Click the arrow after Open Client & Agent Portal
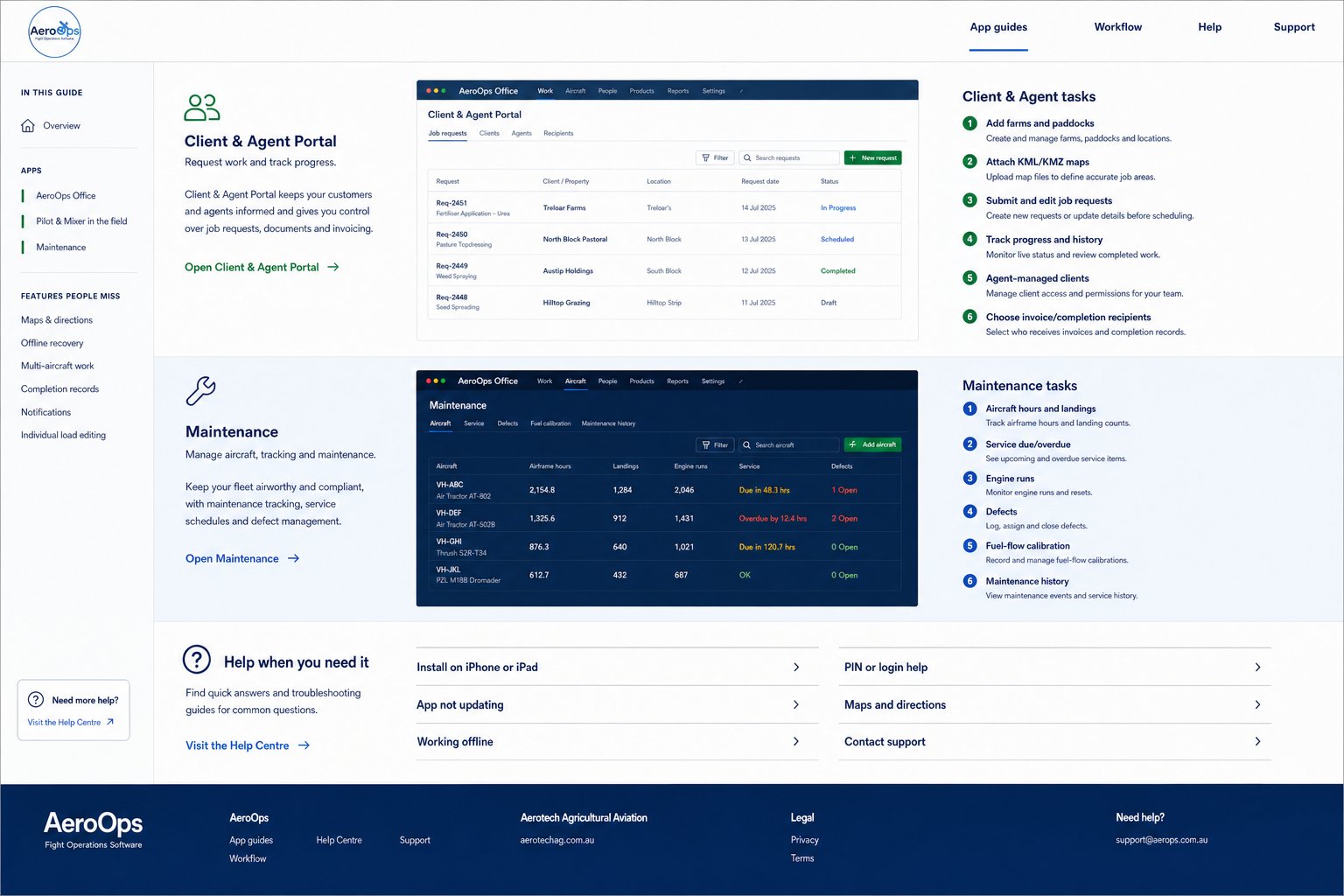The height and width of the screenshot is (896, 1344). click(333, 267)
